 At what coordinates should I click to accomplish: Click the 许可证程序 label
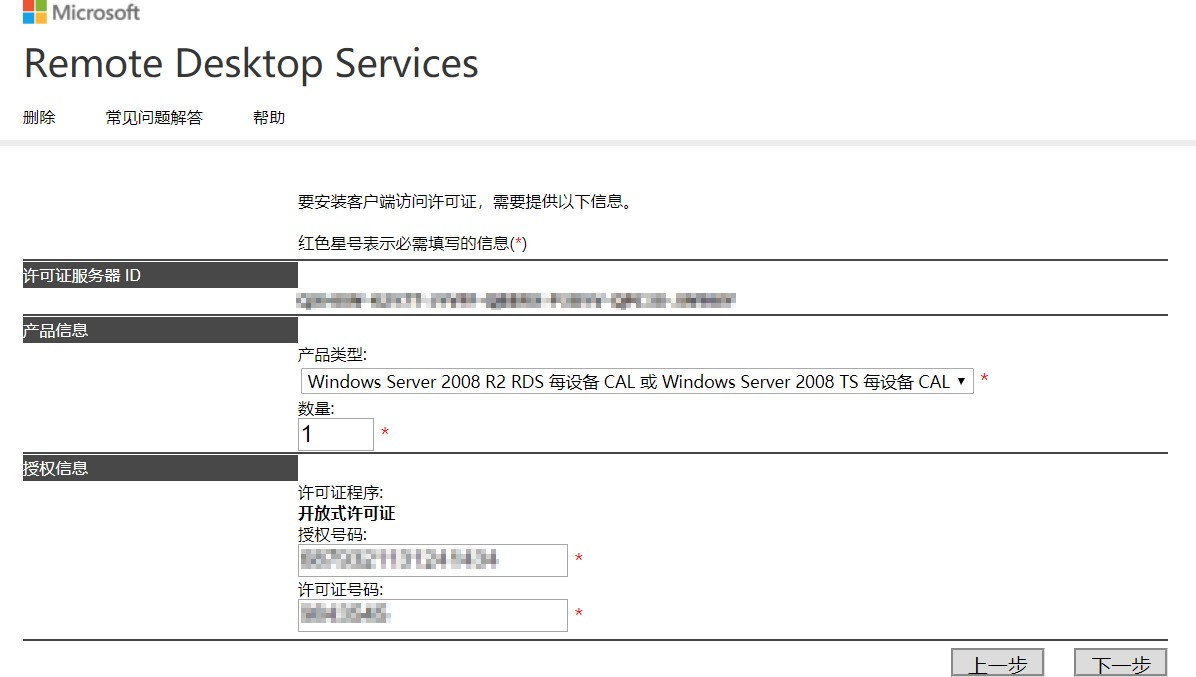pyautogui.click(x=341, y=493)
